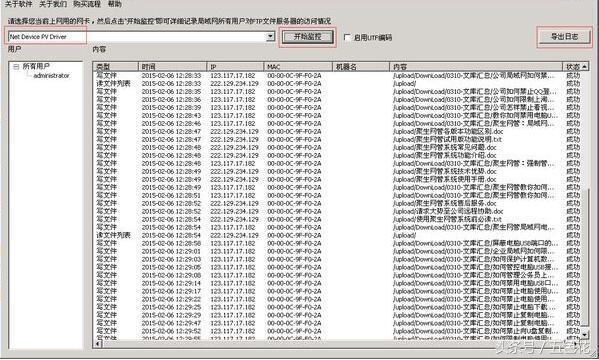Click the path /upload/聚生网管系统功能介绍.doc

[445, 156]
